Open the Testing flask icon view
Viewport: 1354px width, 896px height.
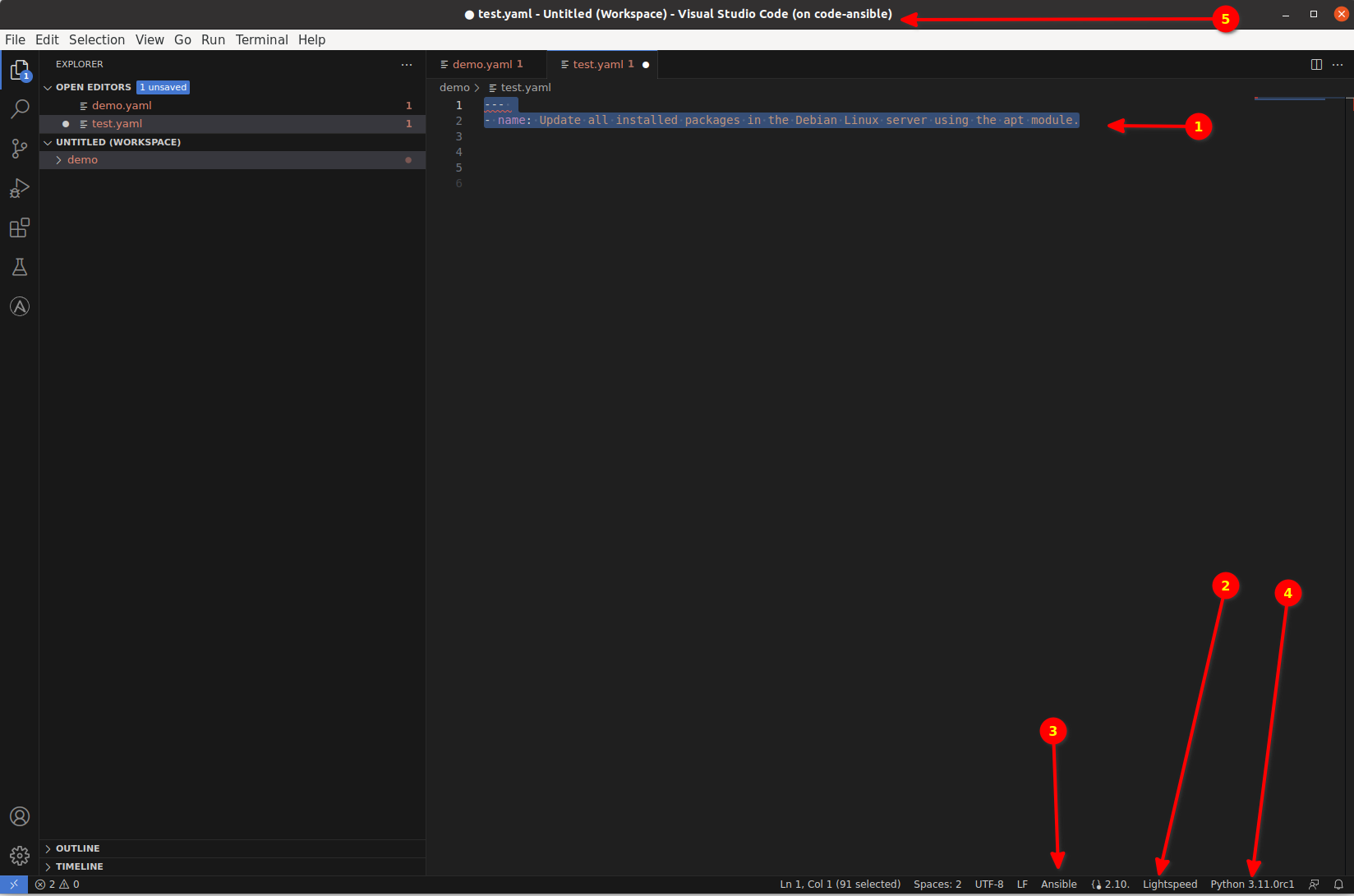click(20, 267)
